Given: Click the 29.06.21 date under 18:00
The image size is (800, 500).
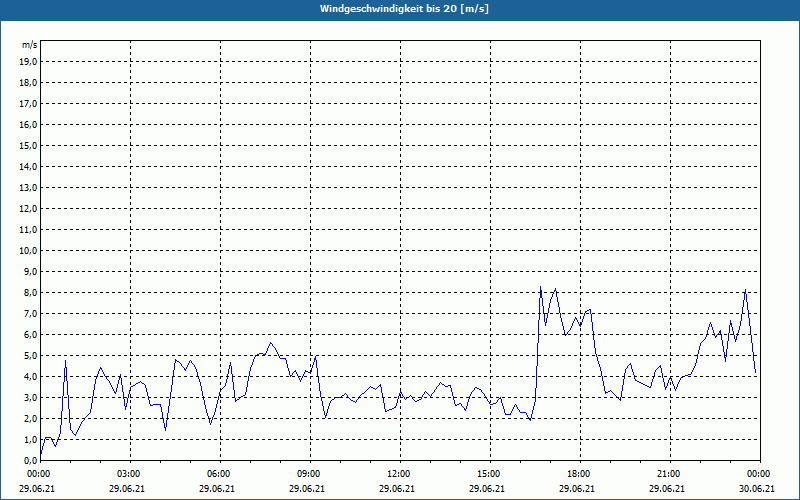Looking at the screenshot, I should [x=577, y=488].
